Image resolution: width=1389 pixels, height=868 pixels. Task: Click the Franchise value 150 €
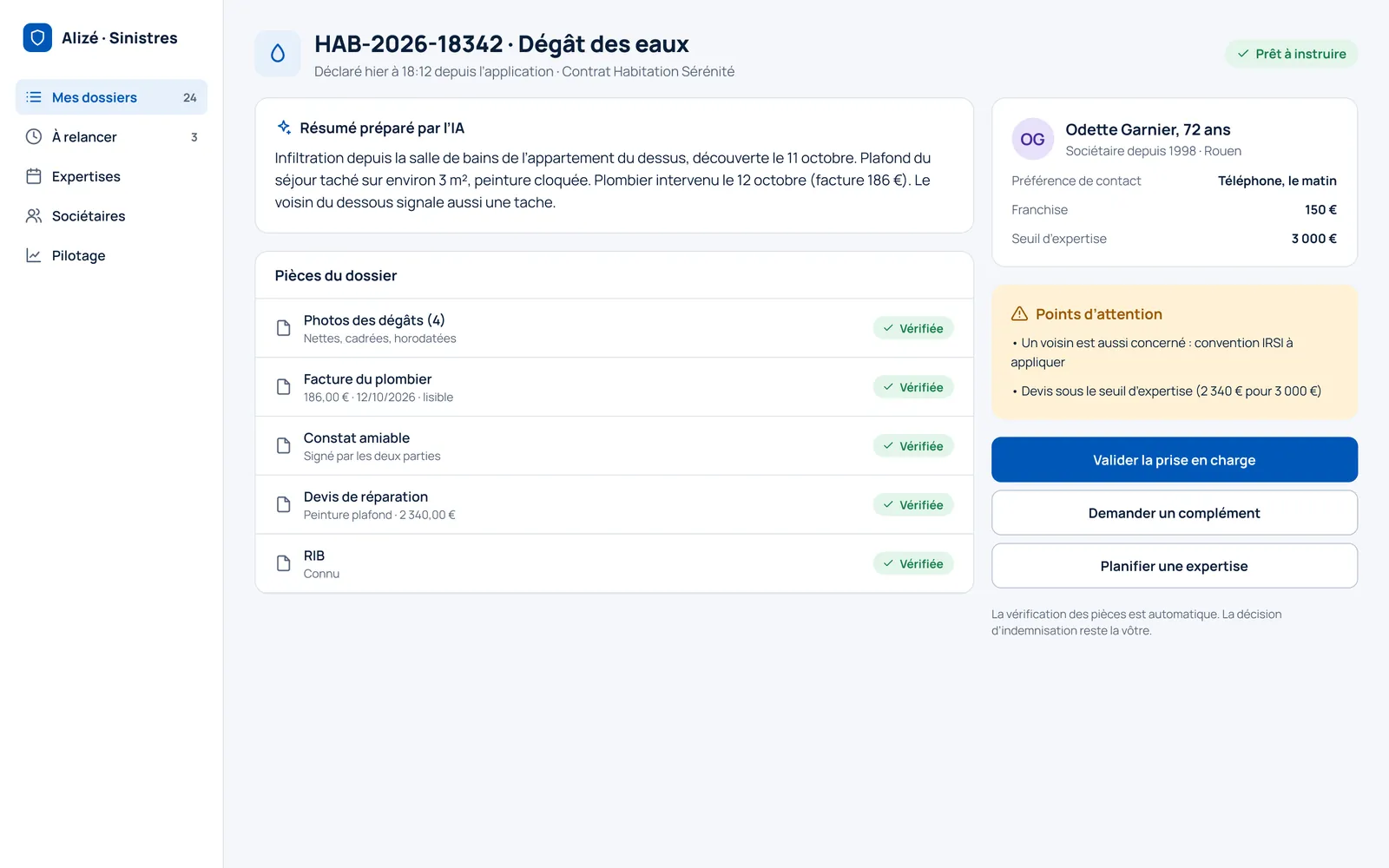pyautogui.click(x=1320, y=209)
